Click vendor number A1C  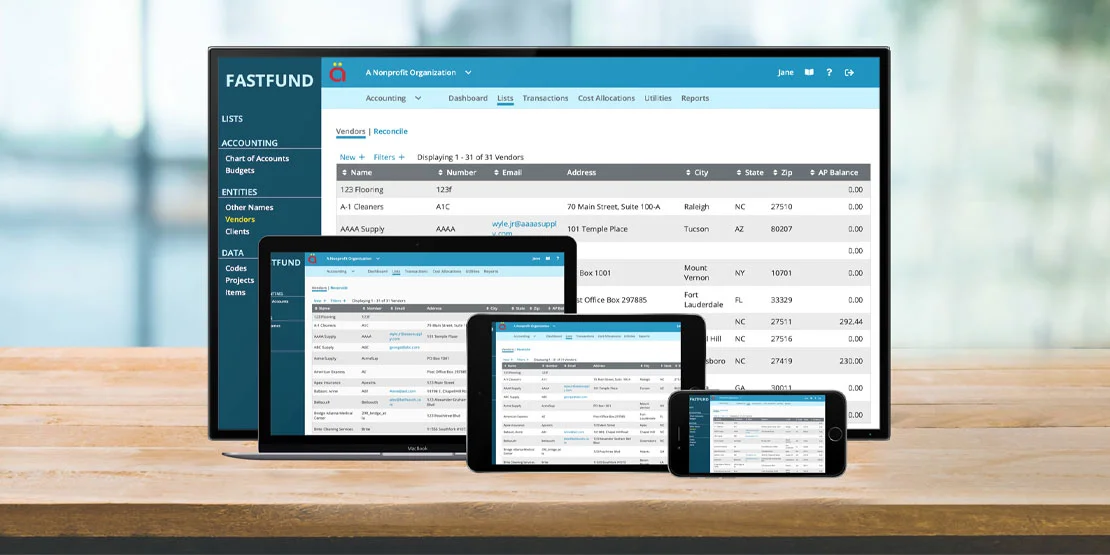click(x=443, y=207)
